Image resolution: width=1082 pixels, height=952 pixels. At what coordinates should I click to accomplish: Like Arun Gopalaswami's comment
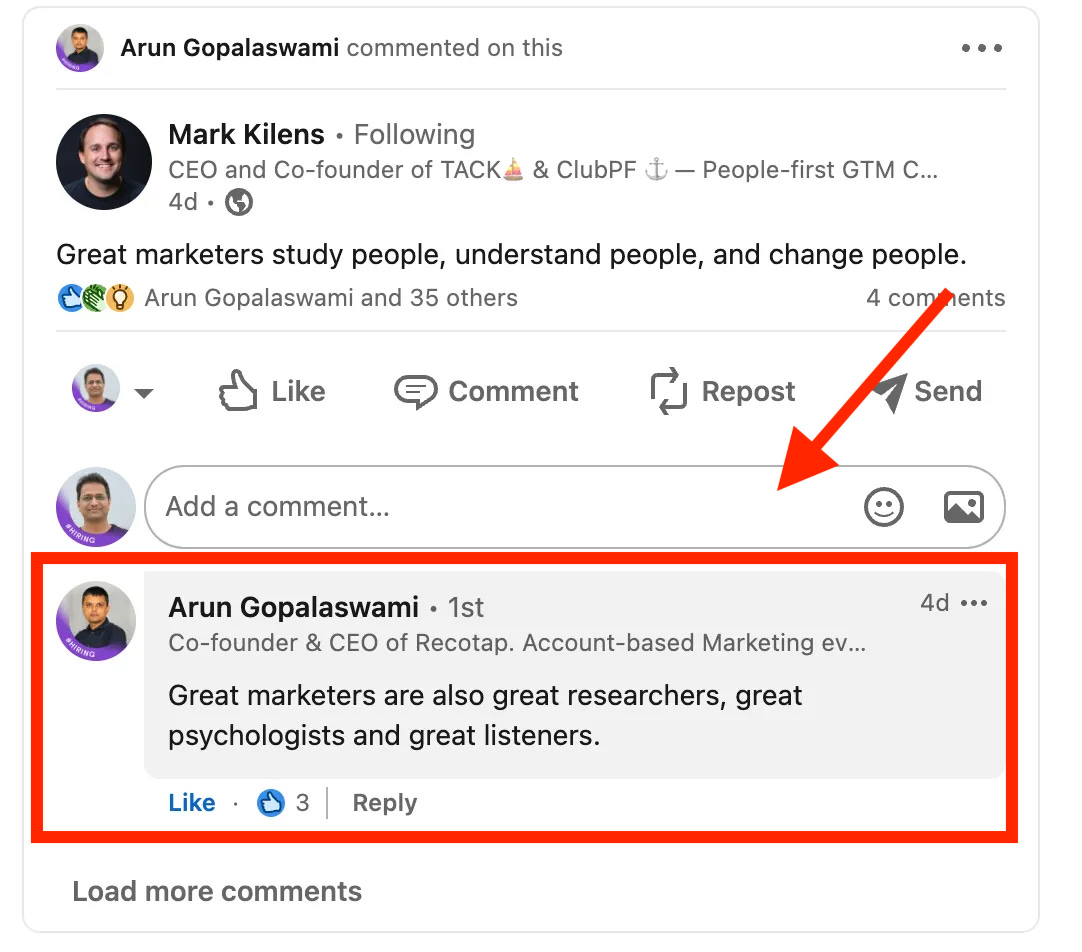point(192,802)
